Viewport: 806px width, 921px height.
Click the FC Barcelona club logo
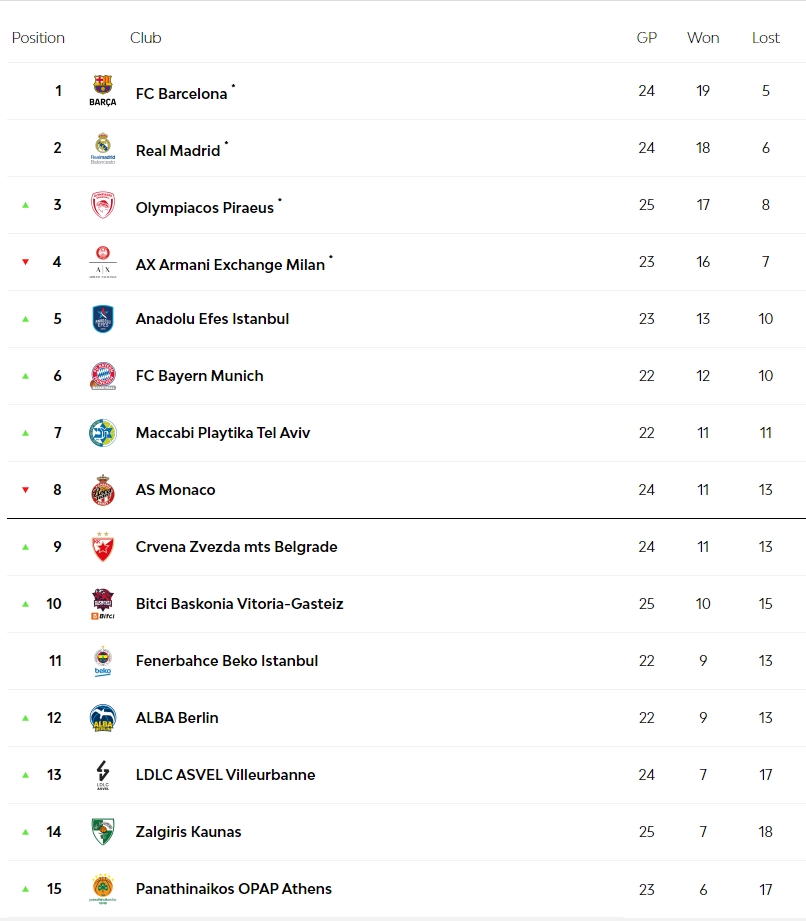tap(103, 91)
